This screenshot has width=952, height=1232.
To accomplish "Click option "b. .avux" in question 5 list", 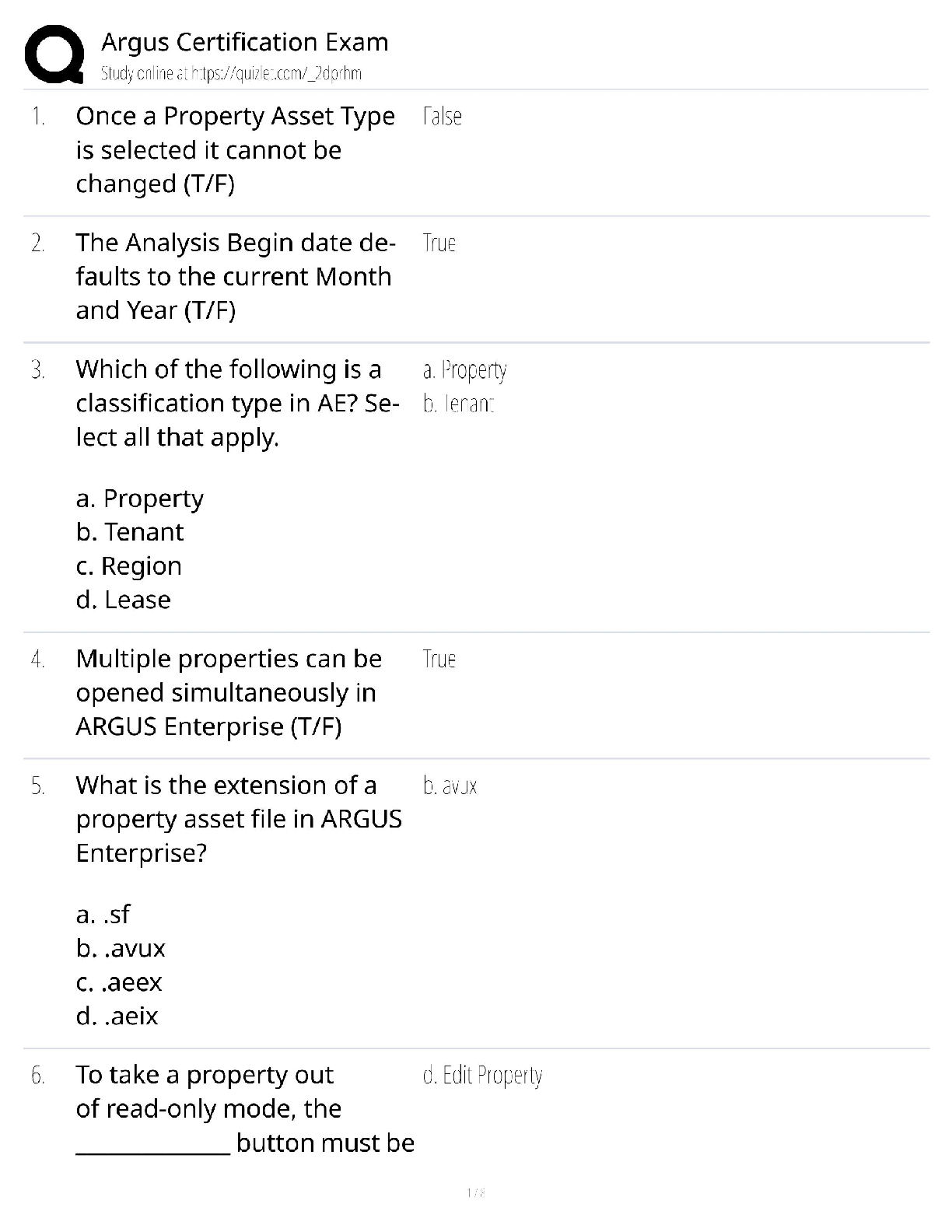I will (x=121, y=949).
